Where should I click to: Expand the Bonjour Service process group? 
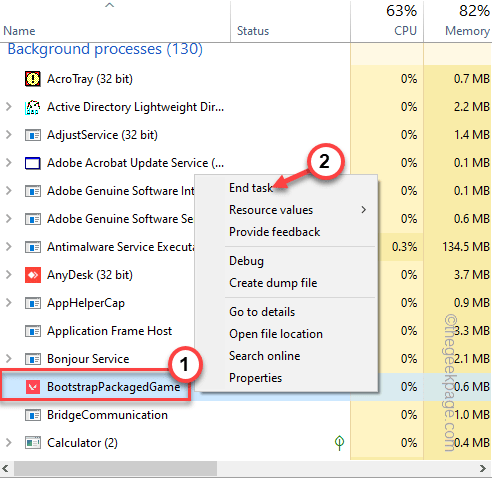click(9, 359)
